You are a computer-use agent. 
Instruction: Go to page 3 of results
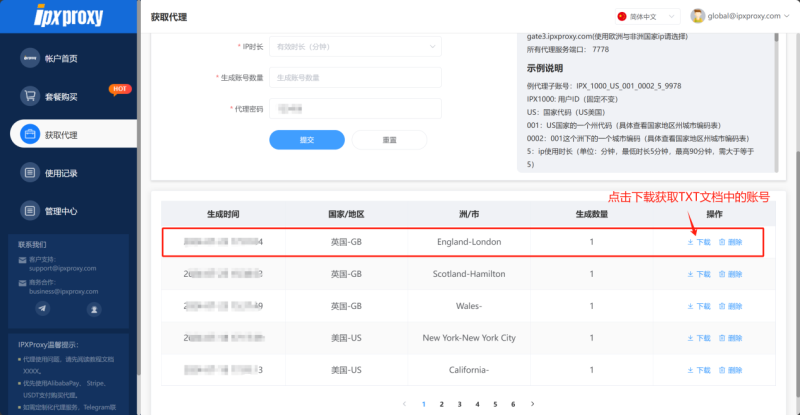pos(459,404)
